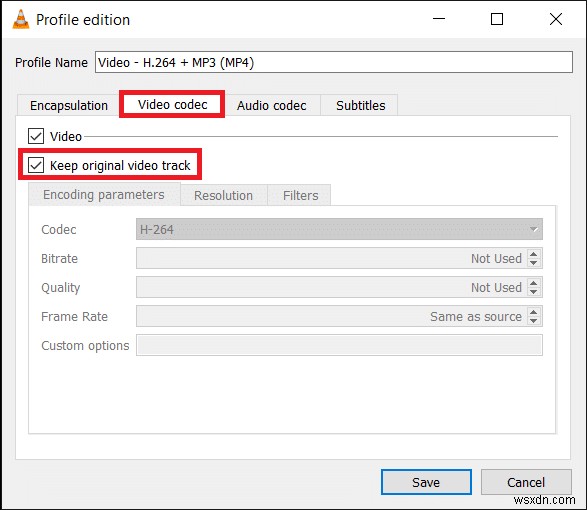This screenshot has width=587, height=510.
Task: Increase Quality with the up arrow
Action: coord(534,283)
